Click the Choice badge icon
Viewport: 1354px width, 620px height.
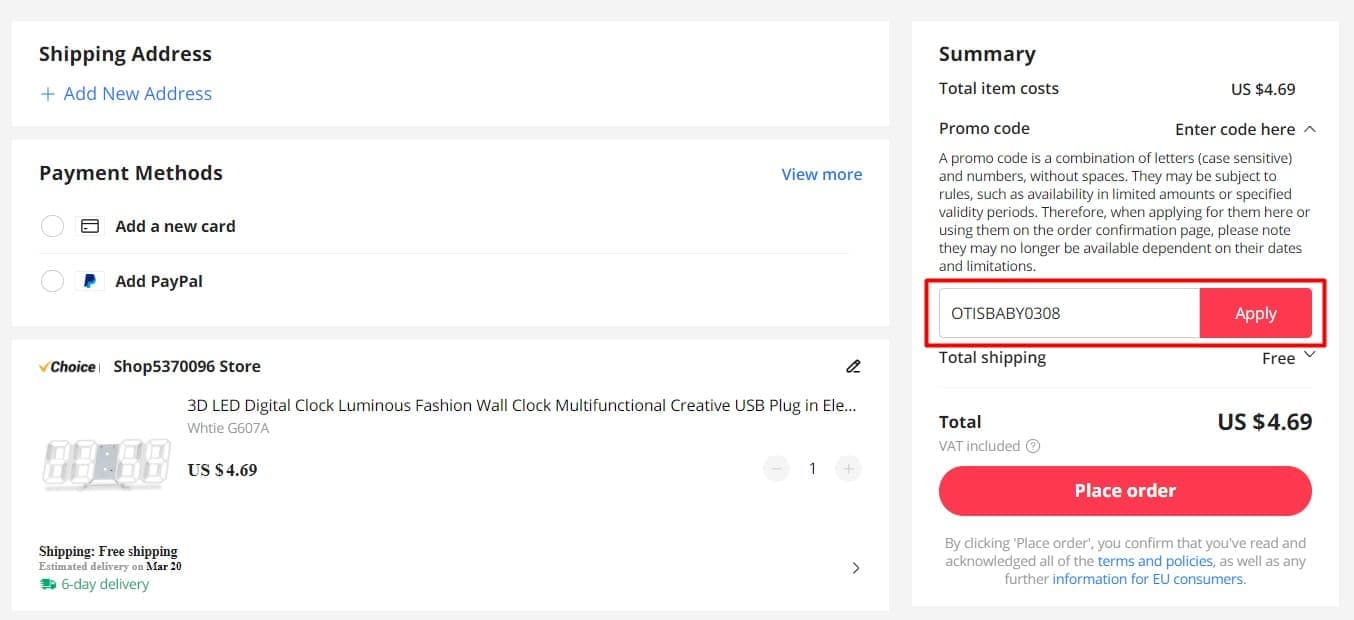68,367
